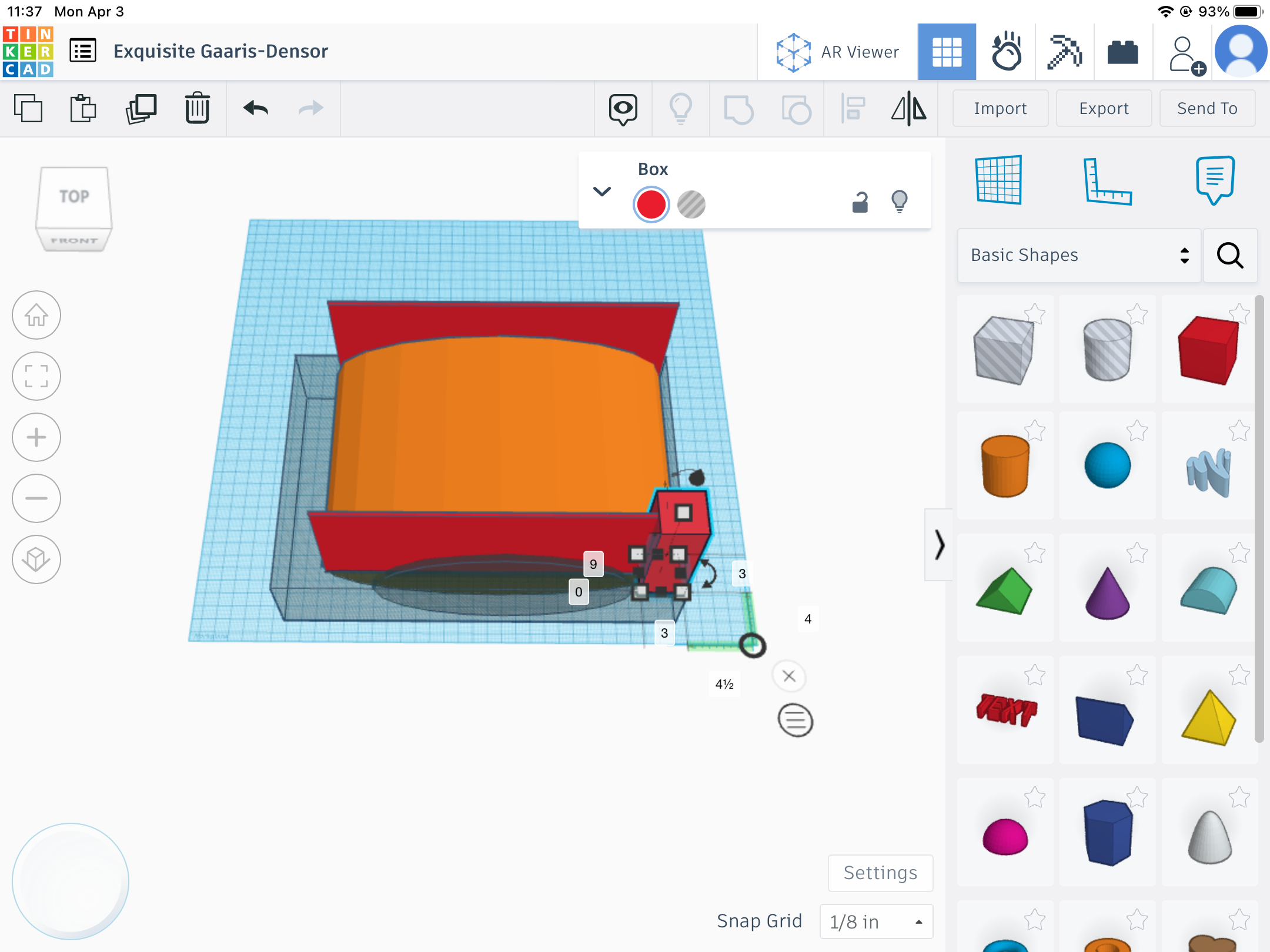Click the Home view button
1270x952 pixels.
pos(36,316)
